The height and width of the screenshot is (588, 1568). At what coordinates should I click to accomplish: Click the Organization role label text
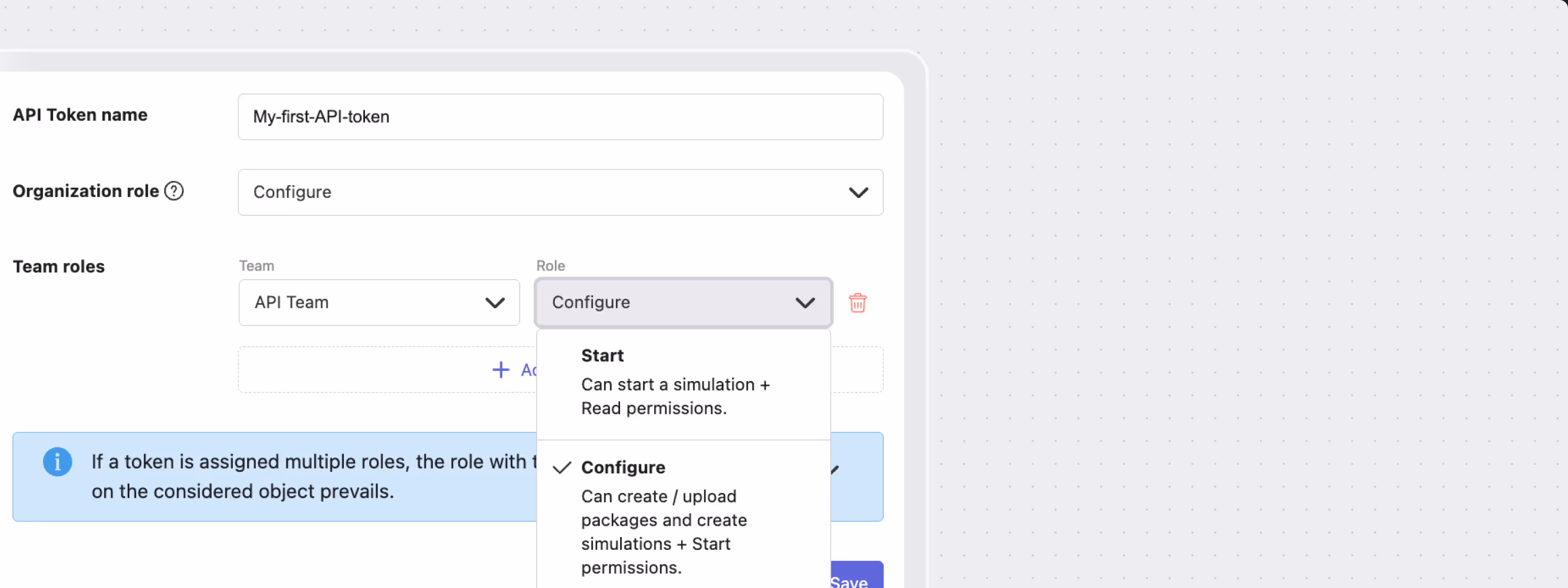pyautogui.click(x=86, y=191)
